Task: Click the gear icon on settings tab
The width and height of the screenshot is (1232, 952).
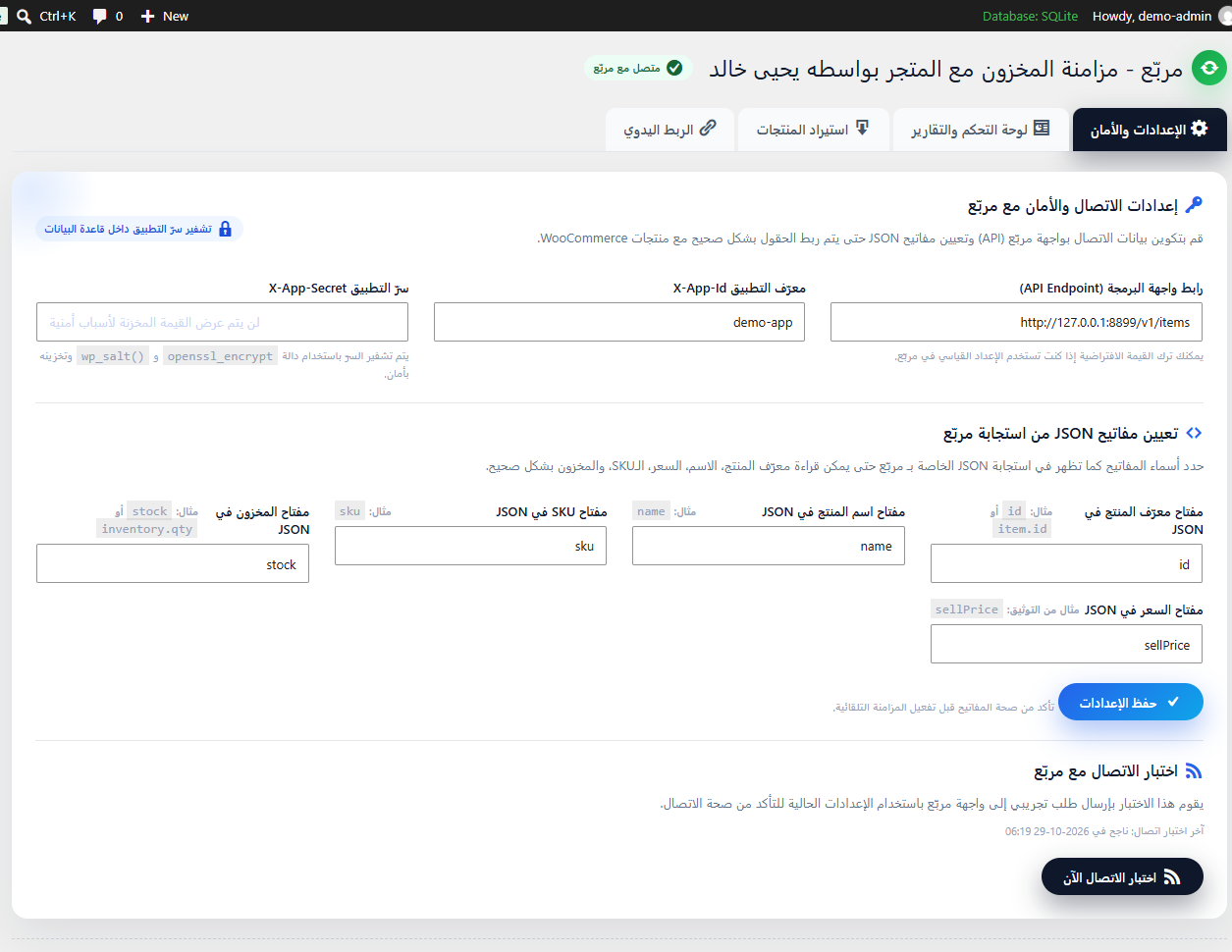Action: coord(1199,129)
